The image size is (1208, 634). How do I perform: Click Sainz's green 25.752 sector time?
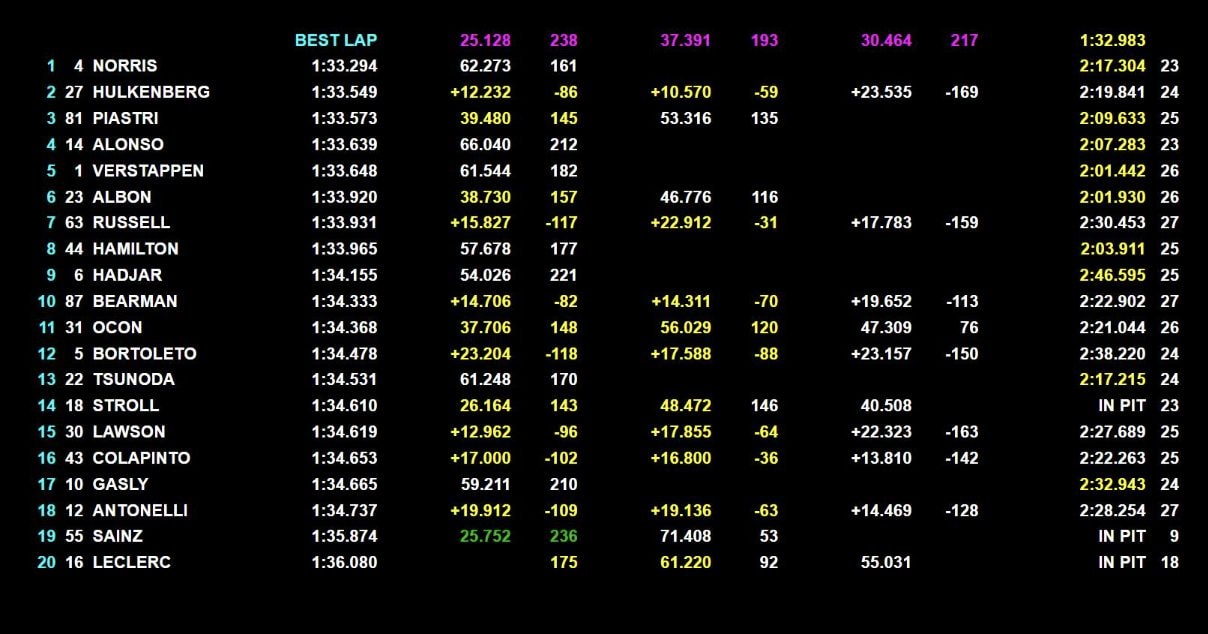(x=485, y=536)
